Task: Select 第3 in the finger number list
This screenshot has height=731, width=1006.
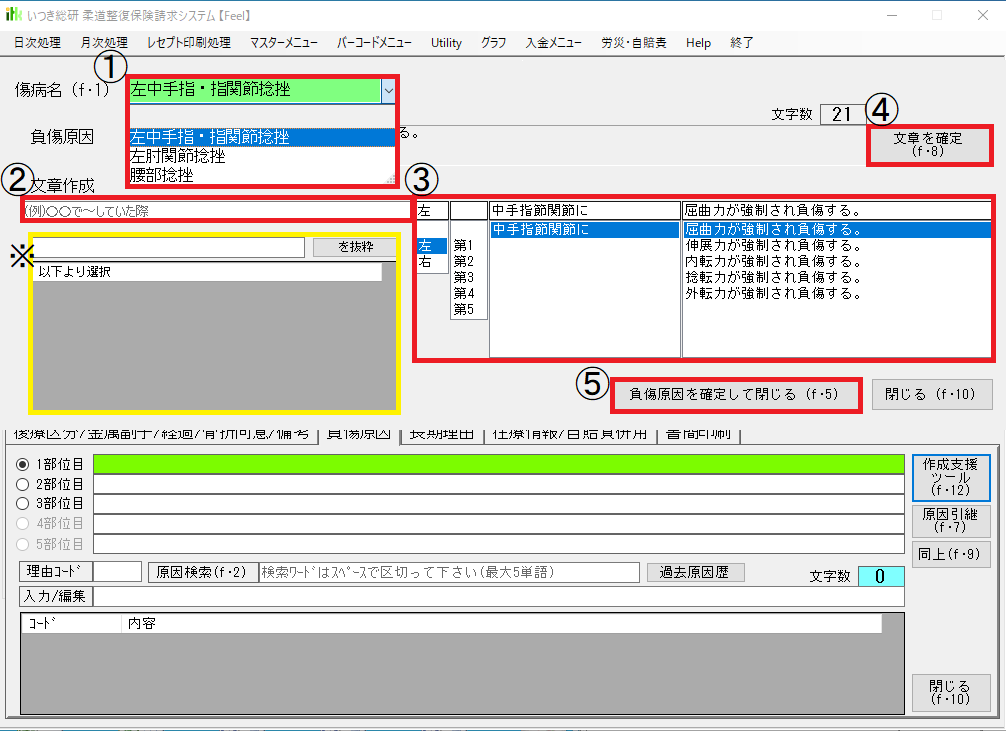Action: click(x=463, y=278)
